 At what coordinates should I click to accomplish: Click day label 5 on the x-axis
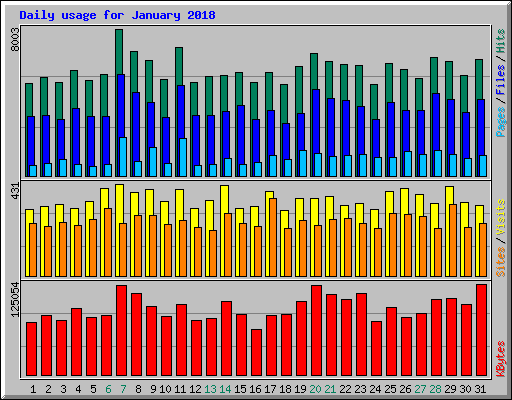click(x=93, y=389)
